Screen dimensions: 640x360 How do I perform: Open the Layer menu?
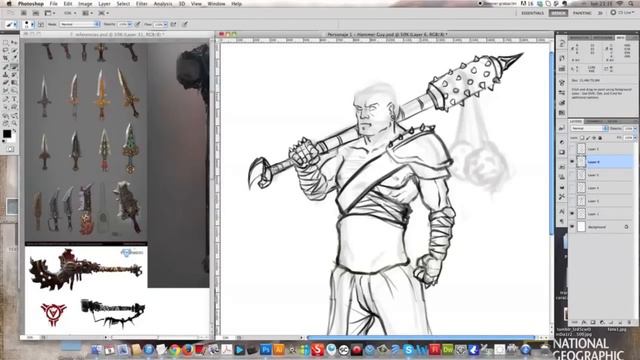(104, 4)
